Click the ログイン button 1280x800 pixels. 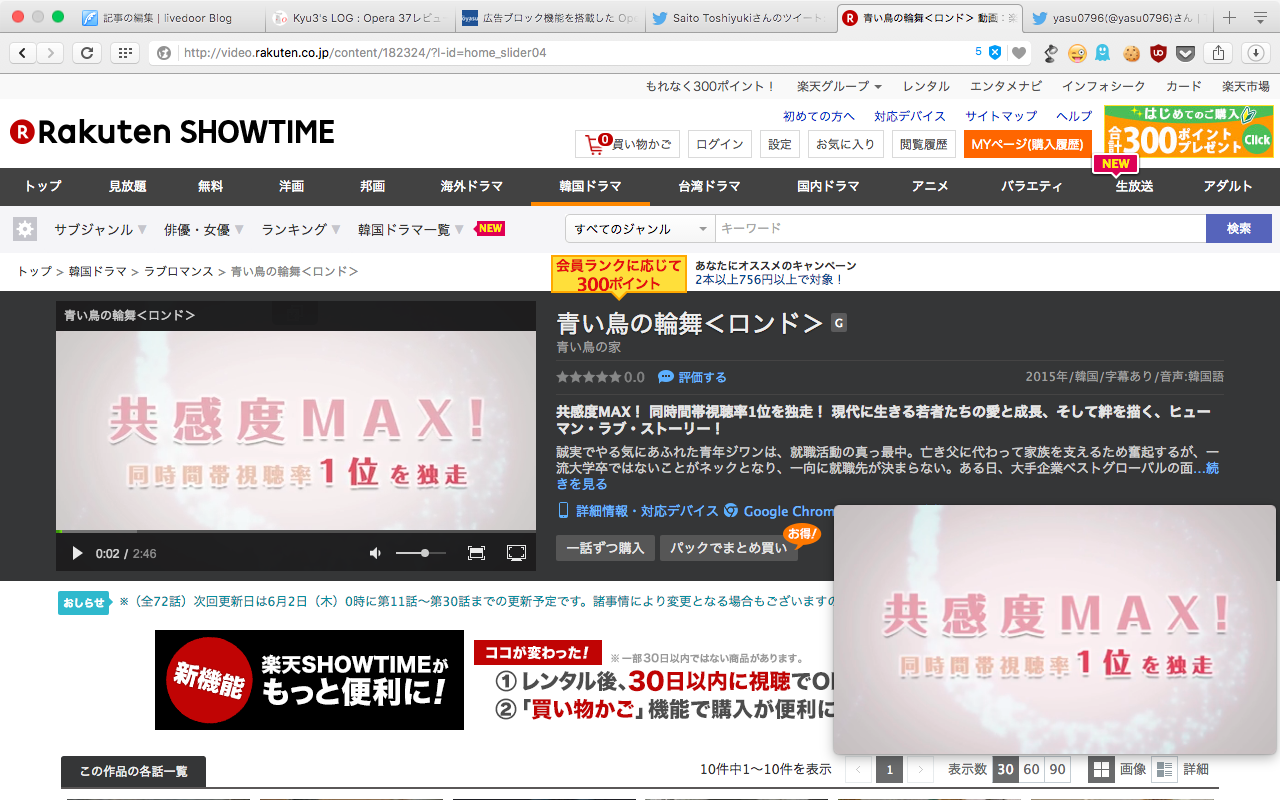click(x=720, y=144)
